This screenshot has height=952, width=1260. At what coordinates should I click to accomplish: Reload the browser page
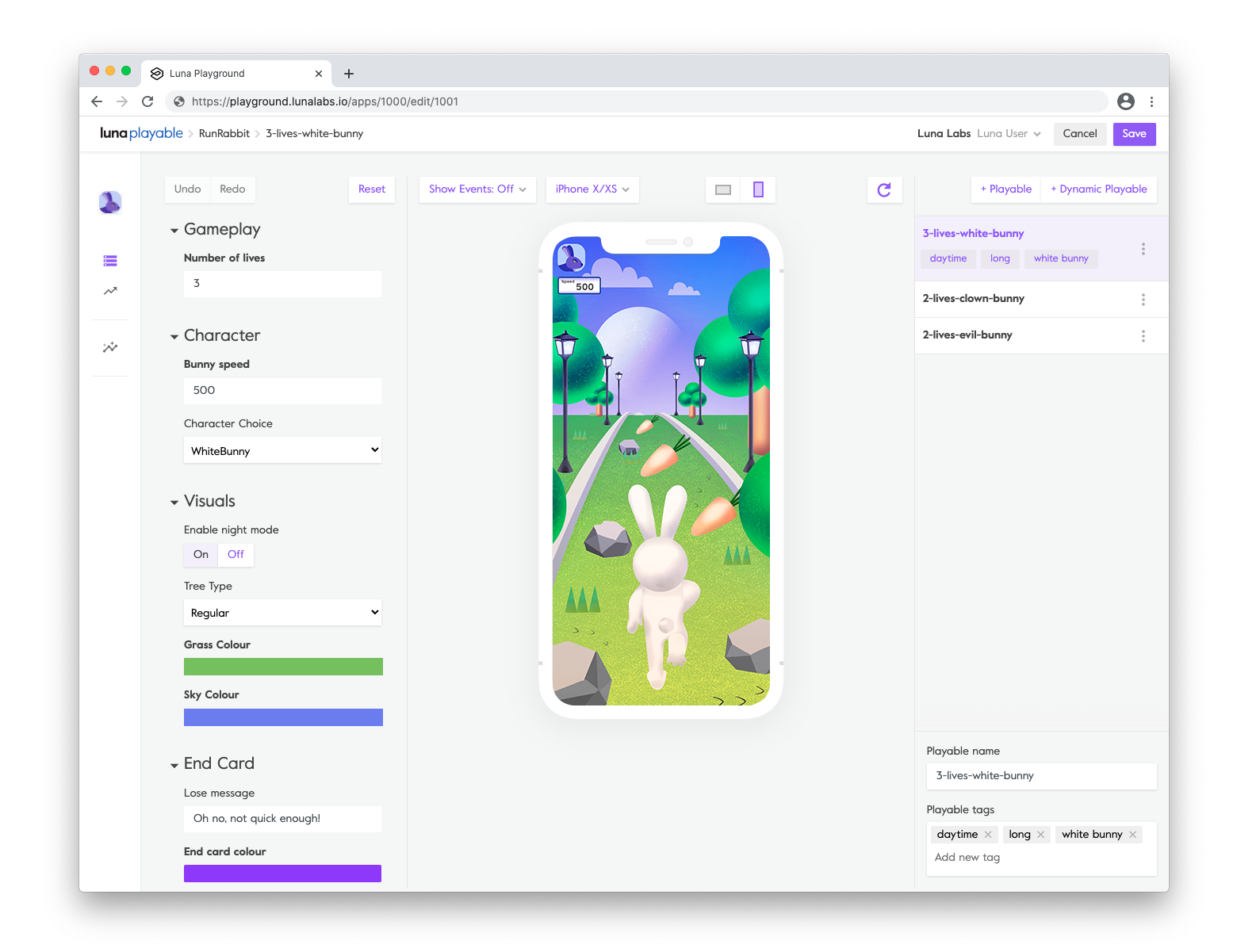(147, 101)
